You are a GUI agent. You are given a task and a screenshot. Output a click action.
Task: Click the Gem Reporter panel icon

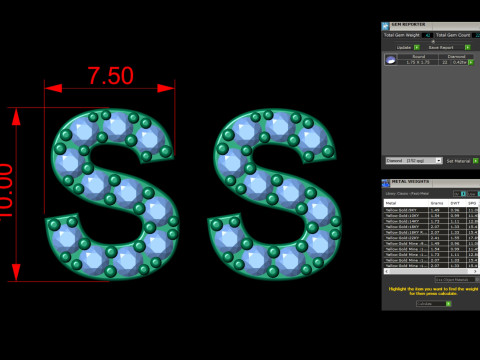(x=385, y=26)
